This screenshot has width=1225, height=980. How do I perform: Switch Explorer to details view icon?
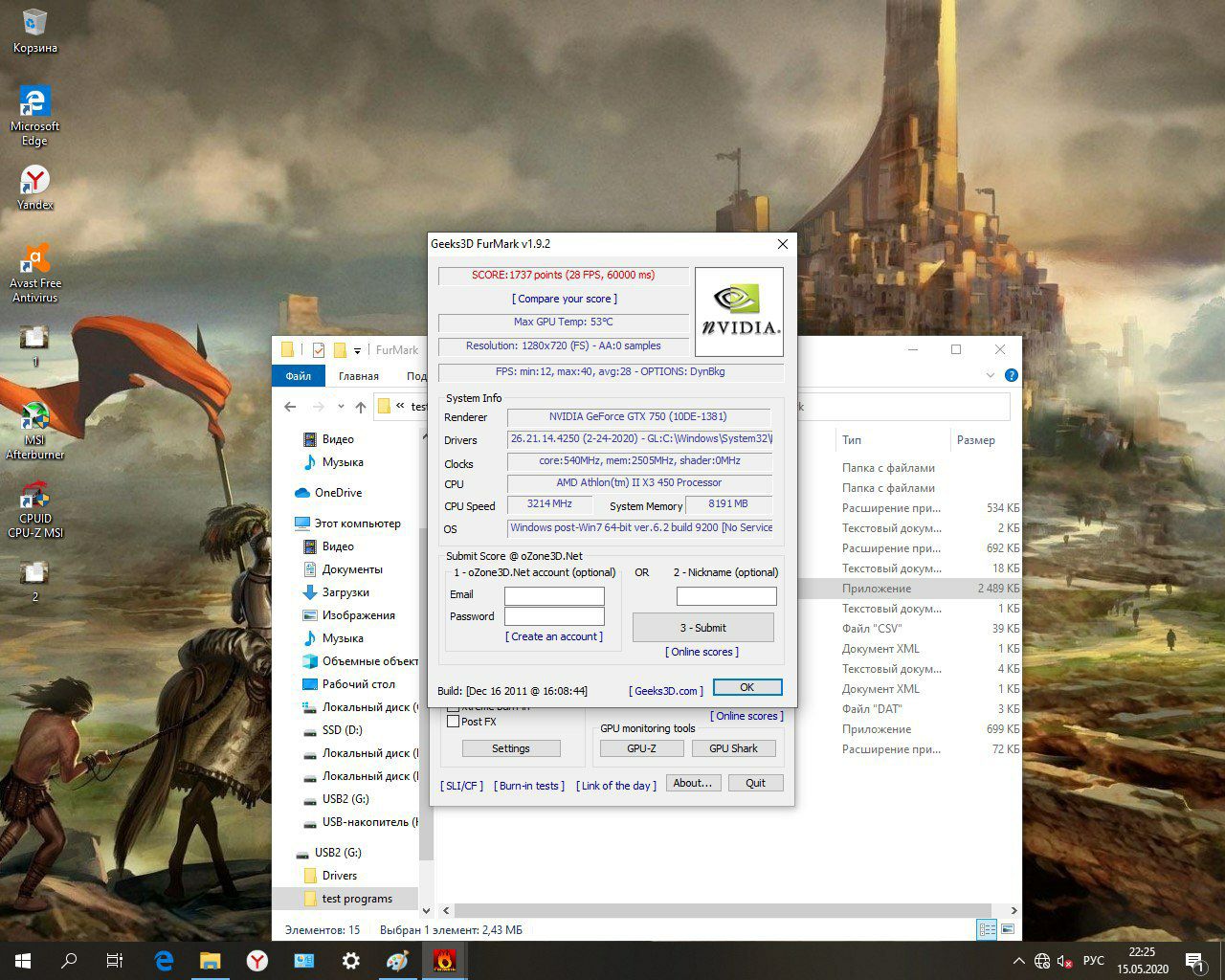pyautogui.click(x=986, y=929)
